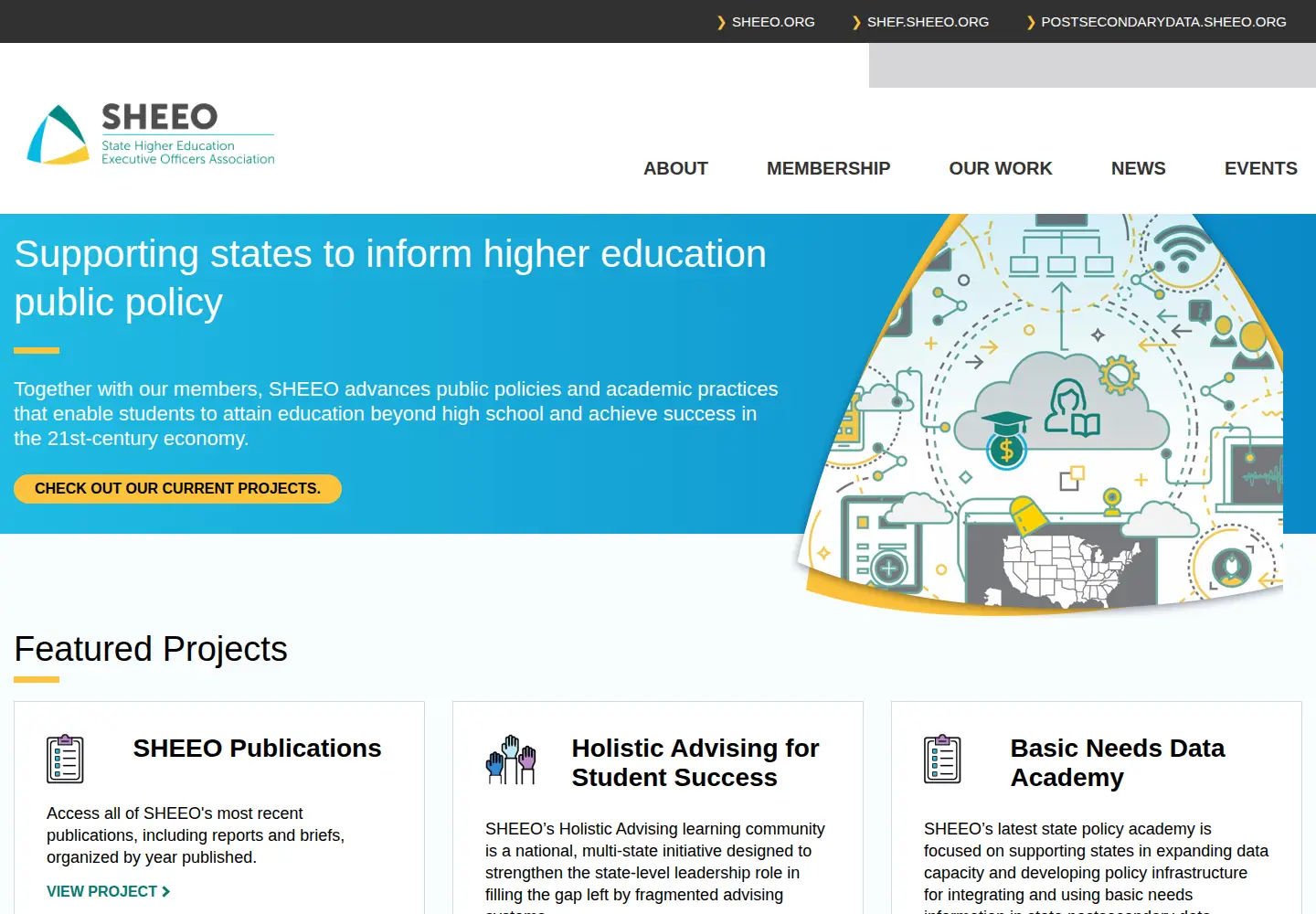Screen dimensions: 1316x914
Task: Click the gray search field below the top bar
Action: coord(1092,65)
